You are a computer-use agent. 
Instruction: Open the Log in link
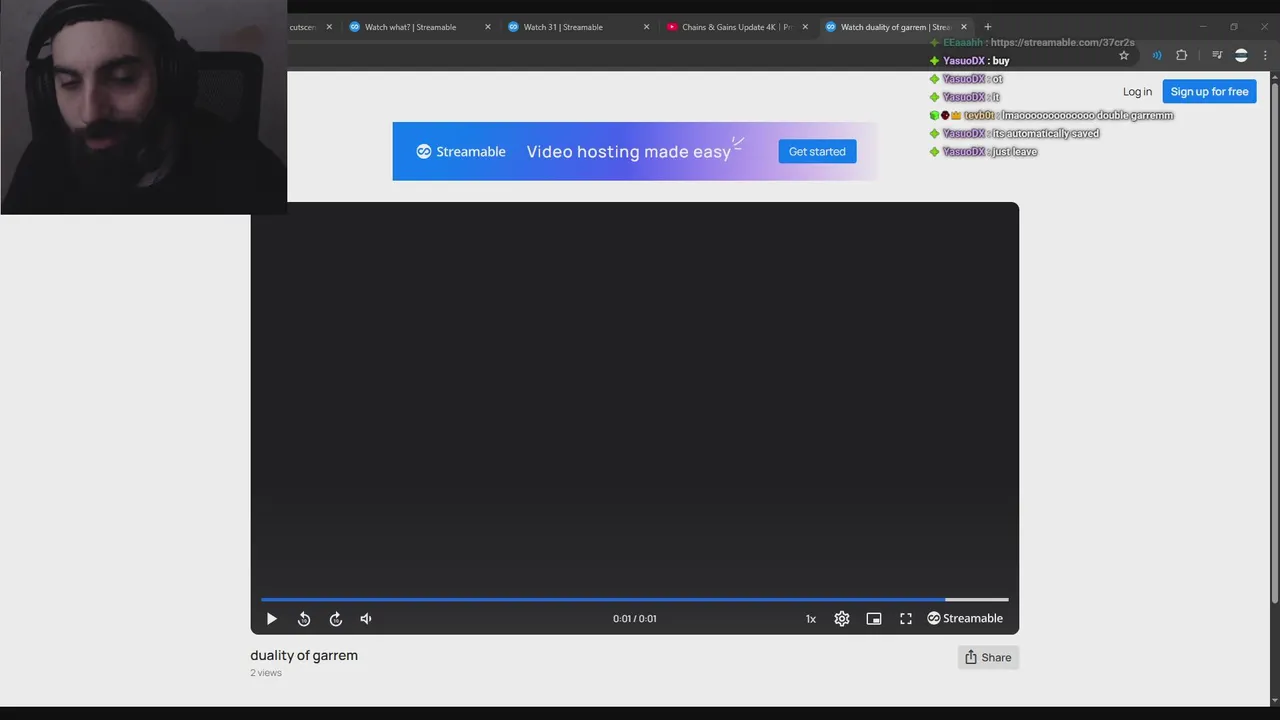point(1137,92)
